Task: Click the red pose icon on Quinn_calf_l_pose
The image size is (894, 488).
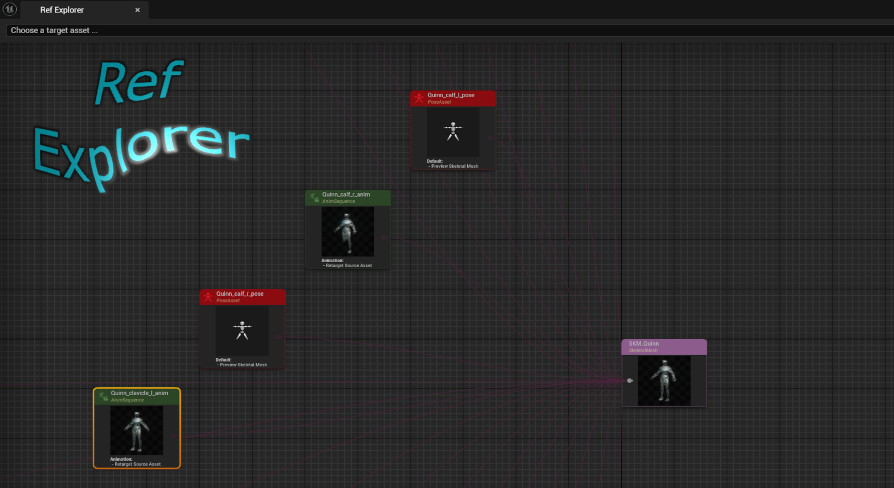Action: tap(419, 98)
